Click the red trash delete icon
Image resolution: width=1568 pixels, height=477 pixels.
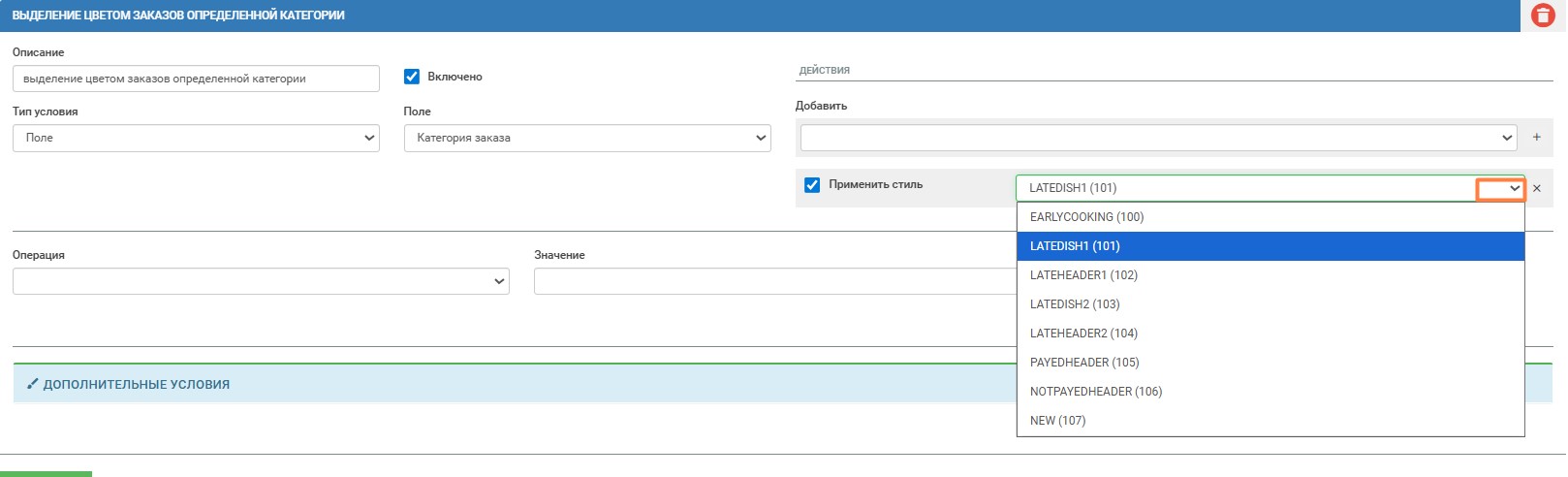click(1543, 16)
